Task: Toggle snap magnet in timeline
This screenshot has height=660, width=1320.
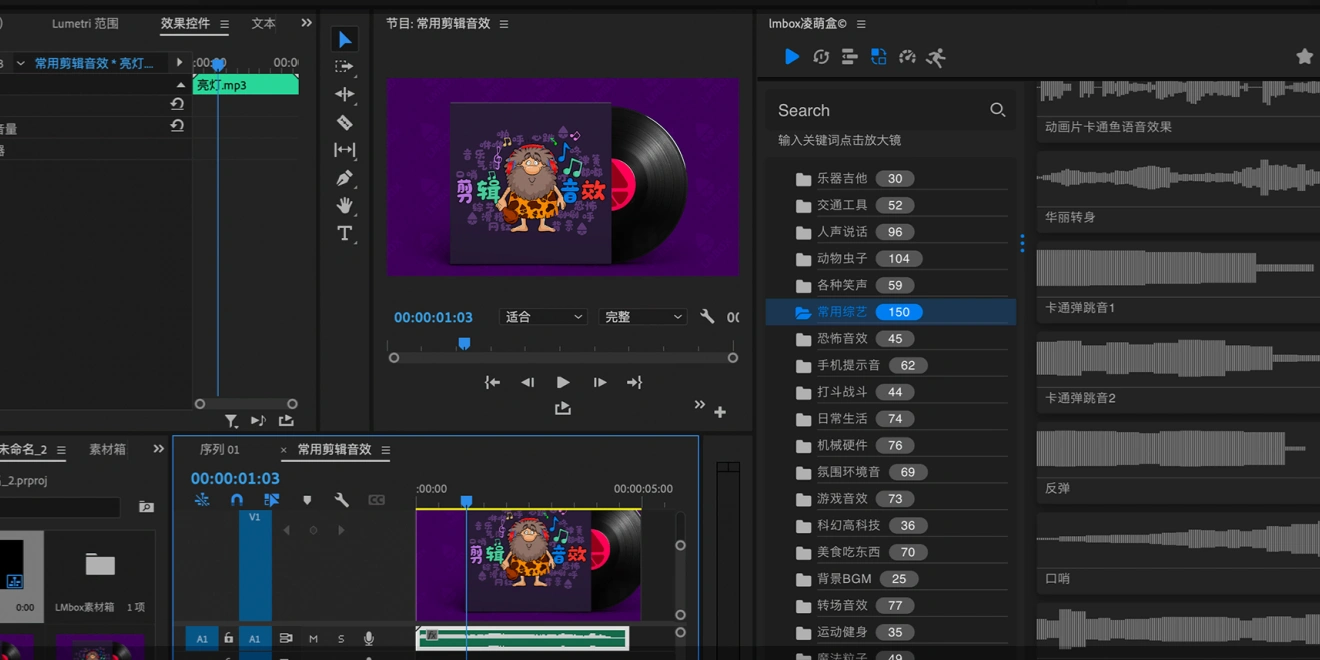Action: tap(237, 500)
